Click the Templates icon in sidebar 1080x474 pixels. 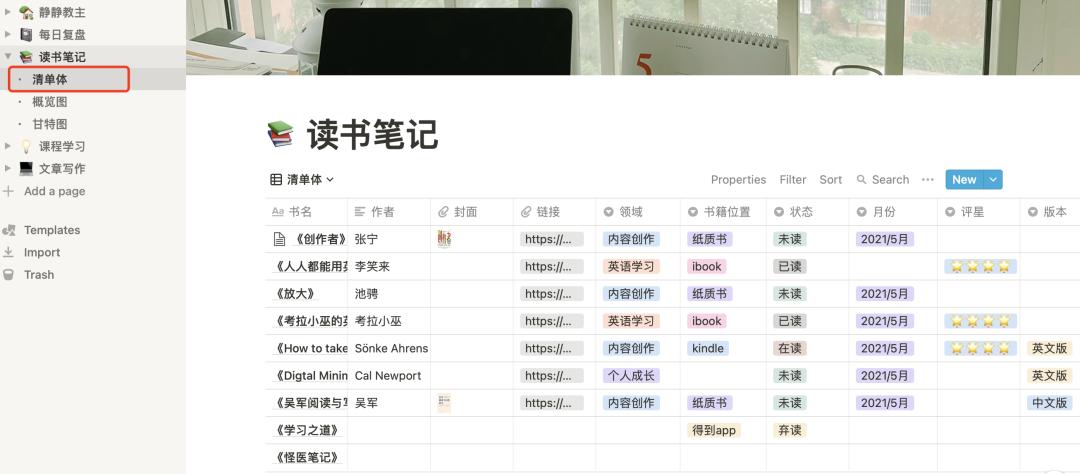(x=8, y=230)
